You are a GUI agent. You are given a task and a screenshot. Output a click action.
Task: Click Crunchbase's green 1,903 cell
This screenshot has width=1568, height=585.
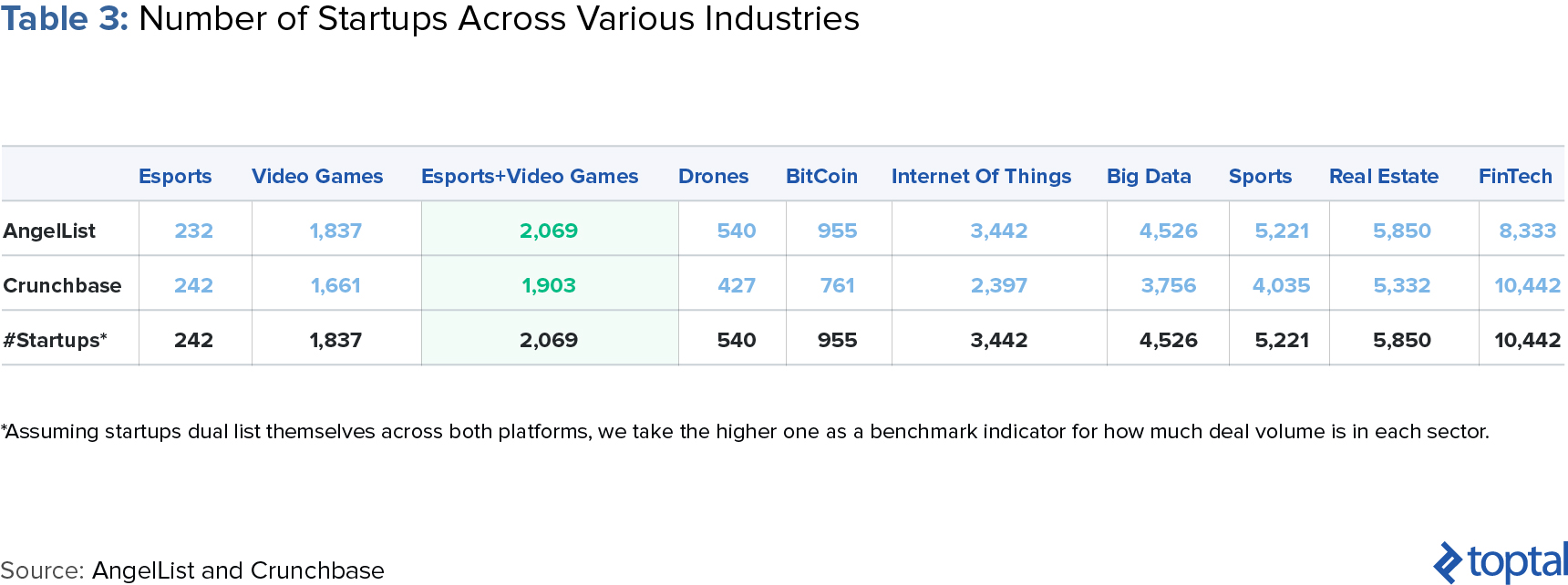point(549,285)
